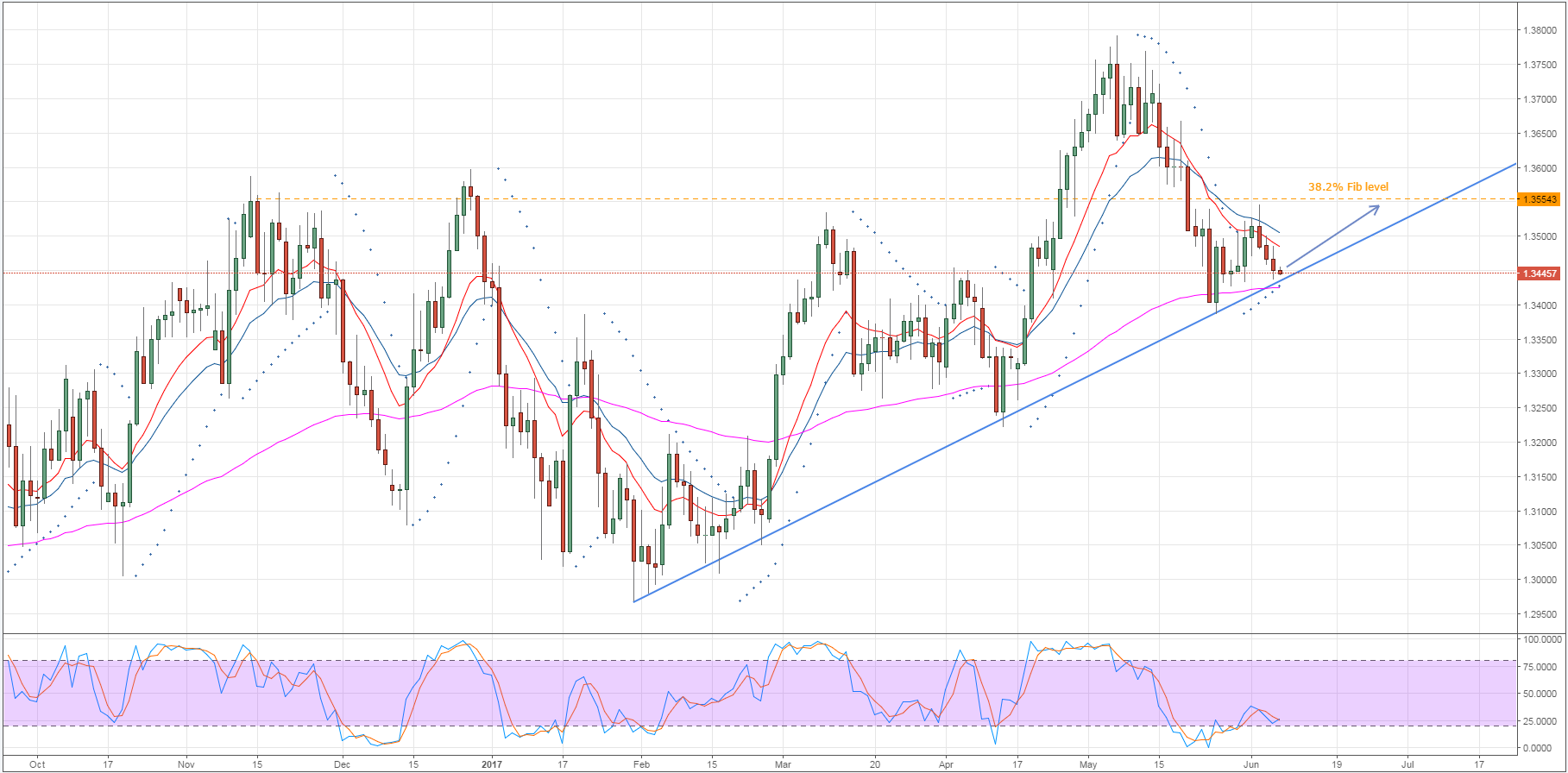Click the 1.31000 price axis label
1568x773 pixels.
pyautogui.click(x=1540, y=512)
